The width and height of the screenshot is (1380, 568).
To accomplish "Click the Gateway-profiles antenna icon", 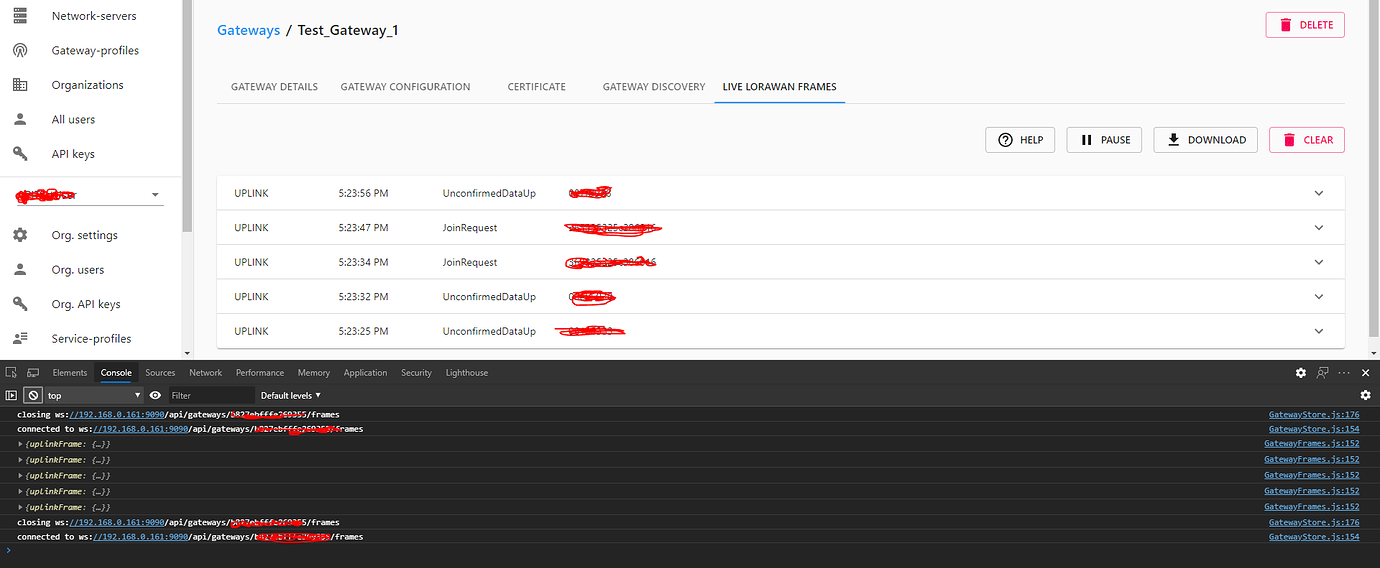I will click(x=20, y=51).
